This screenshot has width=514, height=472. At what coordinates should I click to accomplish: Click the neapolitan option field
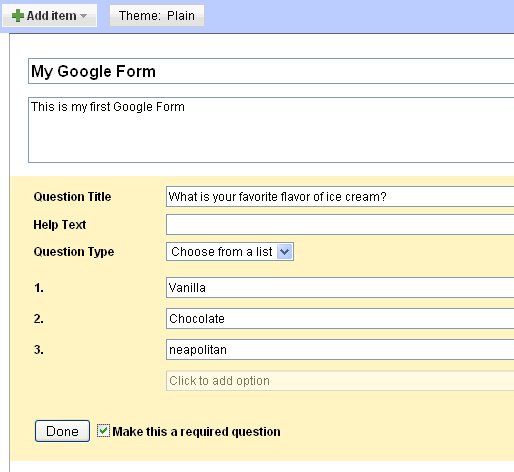340,350
